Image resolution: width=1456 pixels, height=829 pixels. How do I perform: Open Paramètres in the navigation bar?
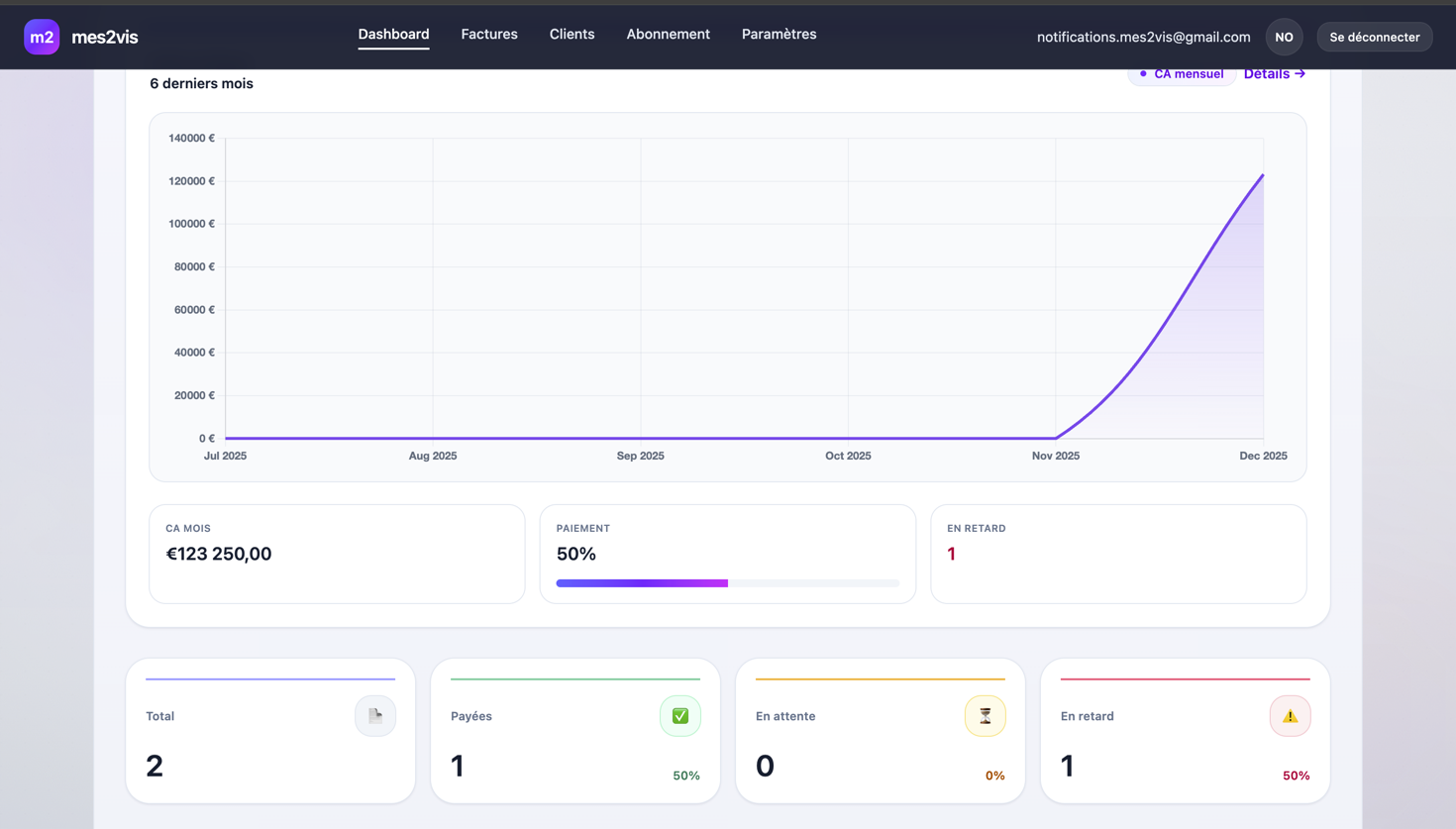pyautogui.click(x=779, y=35)
